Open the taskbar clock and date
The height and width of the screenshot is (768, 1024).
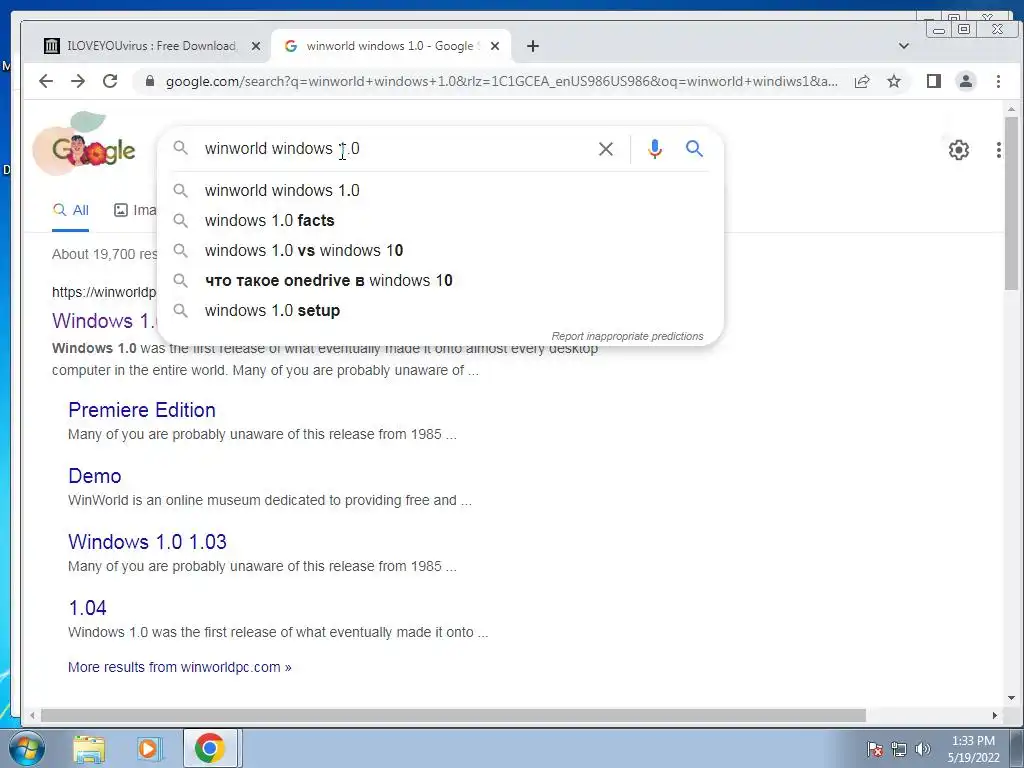[x=973, y=749]
